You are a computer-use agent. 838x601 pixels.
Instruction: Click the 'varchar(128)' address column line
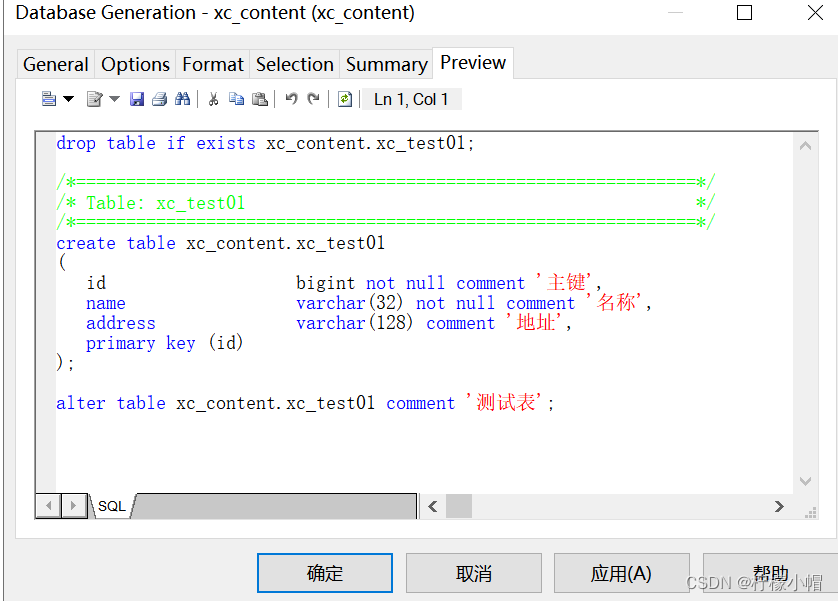pos(329,323)
